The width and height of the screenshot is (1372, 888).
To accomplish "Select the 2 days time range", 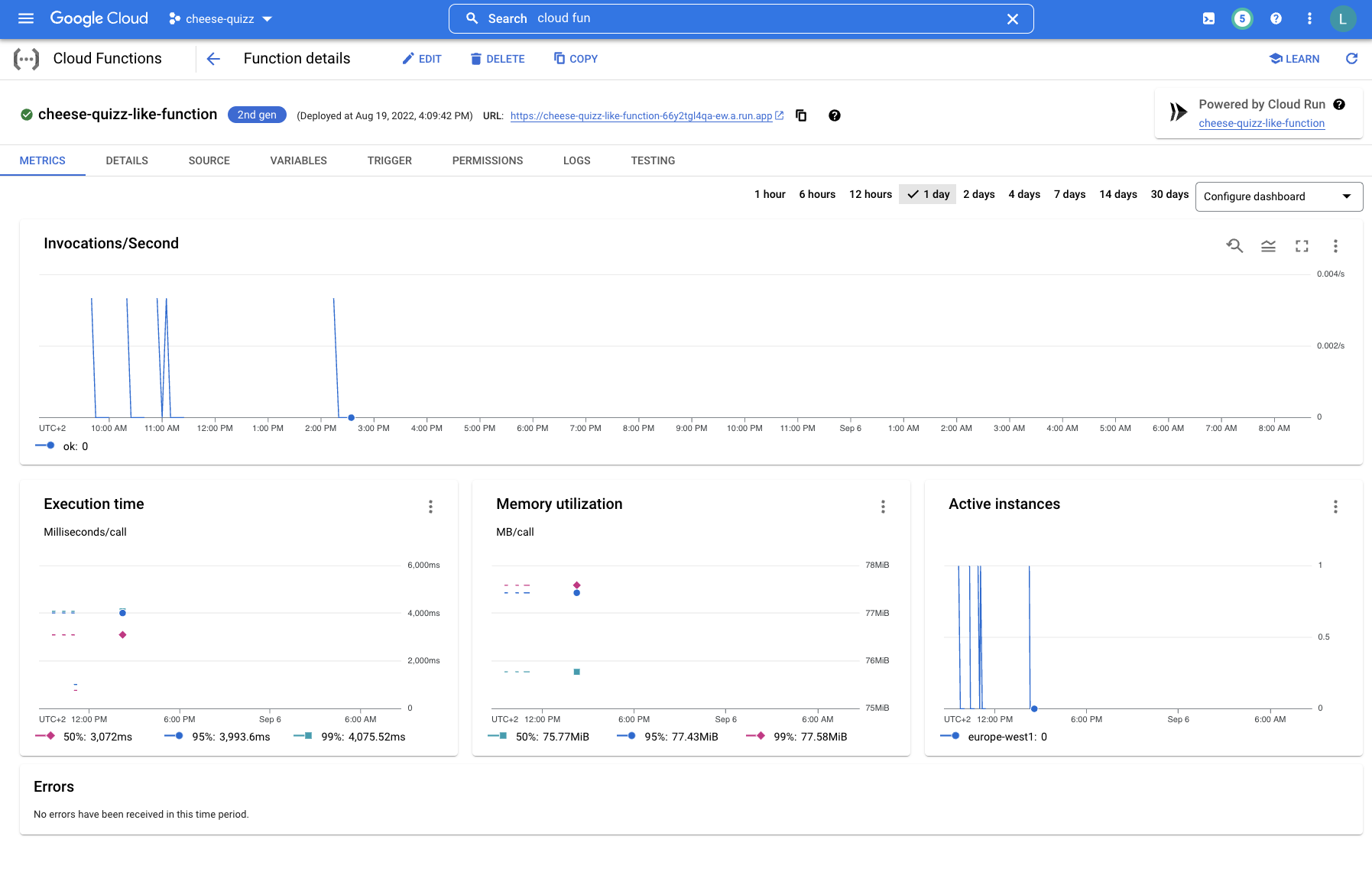I will tap(979, 194).
